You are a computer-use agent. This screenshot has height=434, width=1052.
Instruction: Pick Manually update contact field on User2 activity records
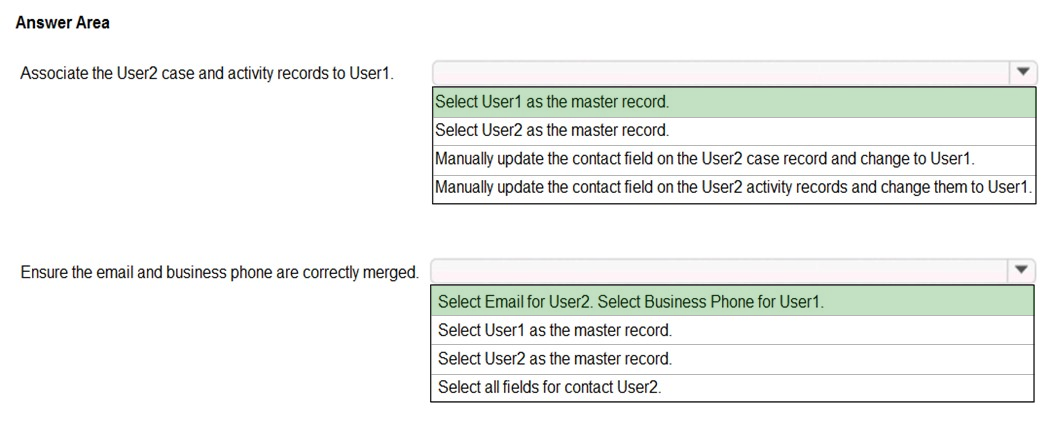tap(734, 188)
